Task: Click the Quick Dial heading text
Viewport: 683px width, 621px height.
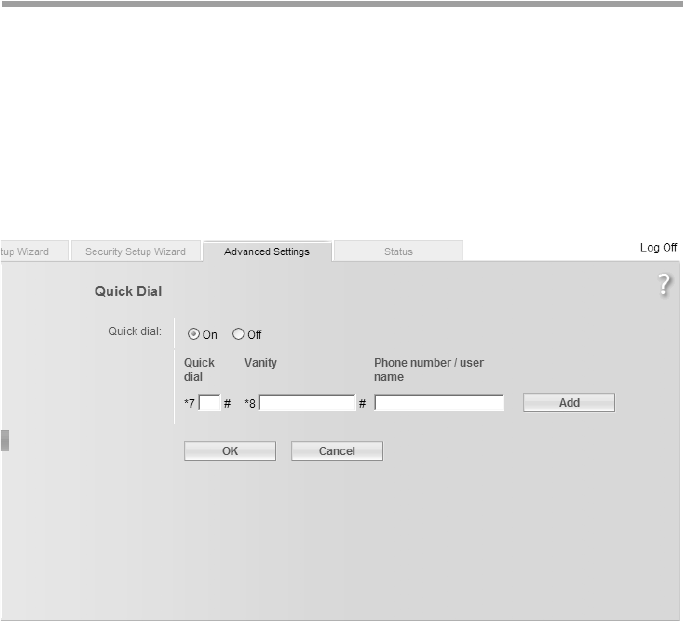Action: 128,291
